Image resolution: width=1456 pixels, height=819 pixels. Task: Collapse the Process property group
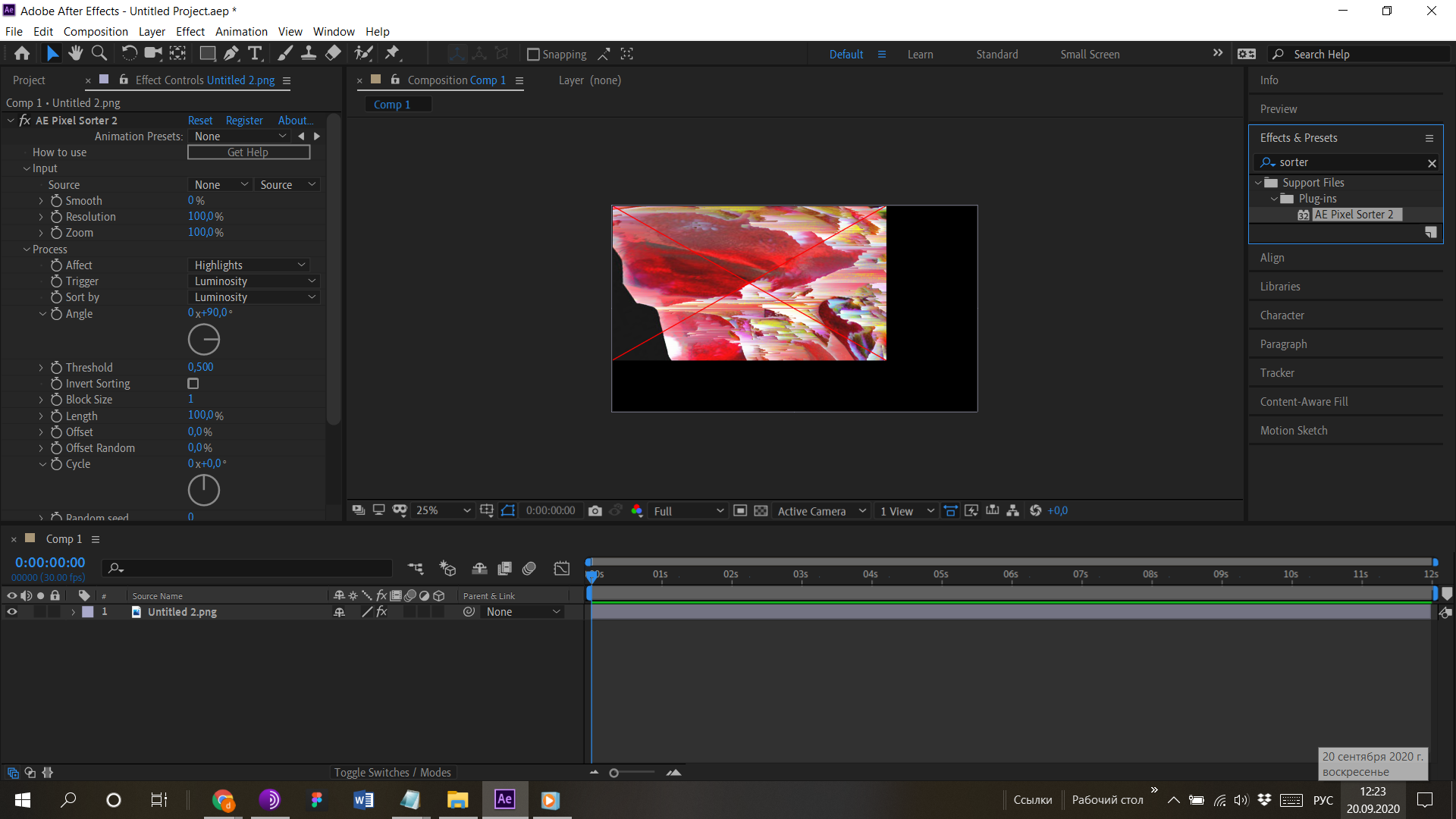tap(27, 249)
